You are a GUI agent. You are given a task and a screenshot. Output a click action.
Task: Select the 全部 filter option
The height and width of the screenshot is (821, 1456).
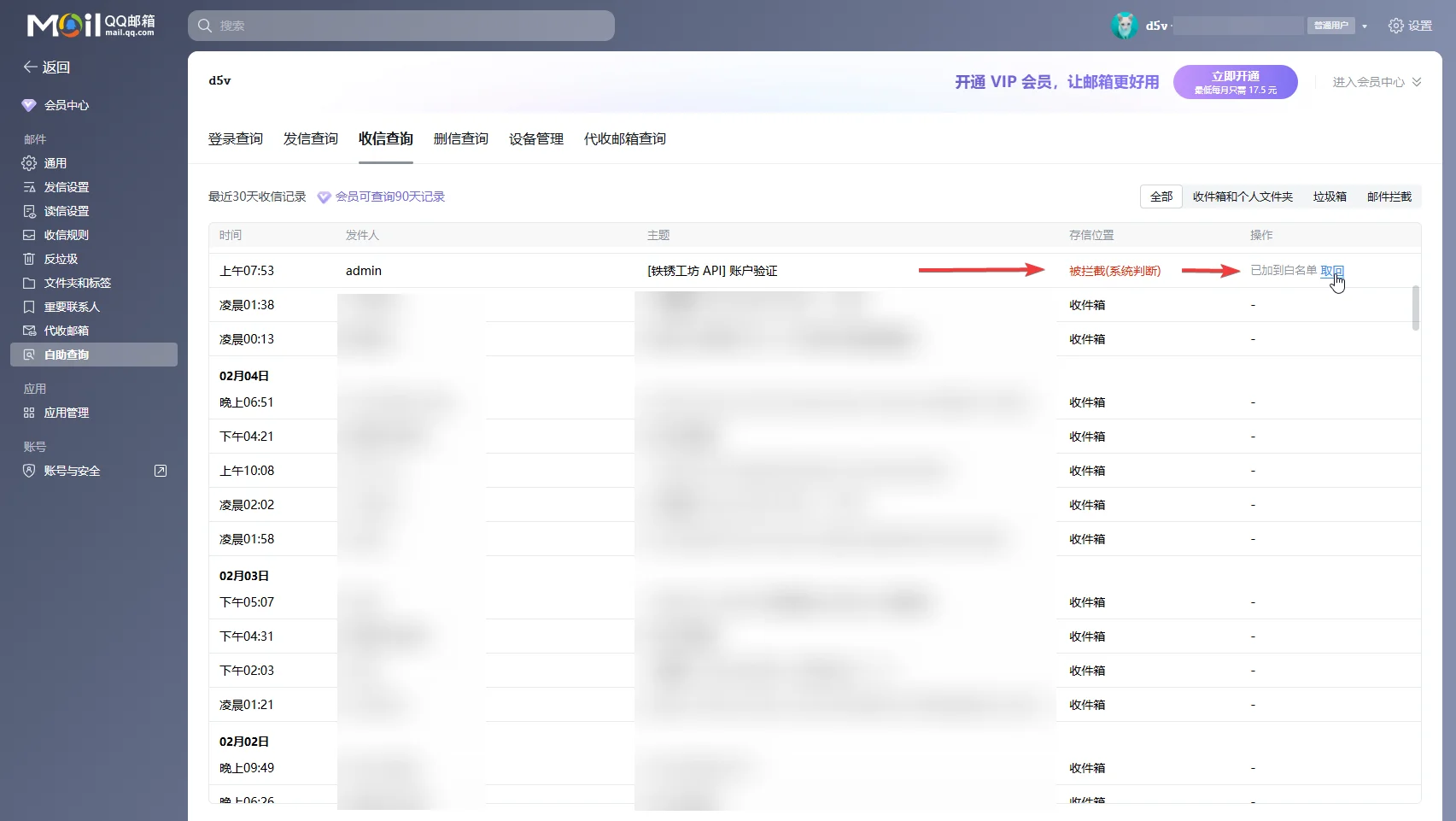tap(1161, 196)
